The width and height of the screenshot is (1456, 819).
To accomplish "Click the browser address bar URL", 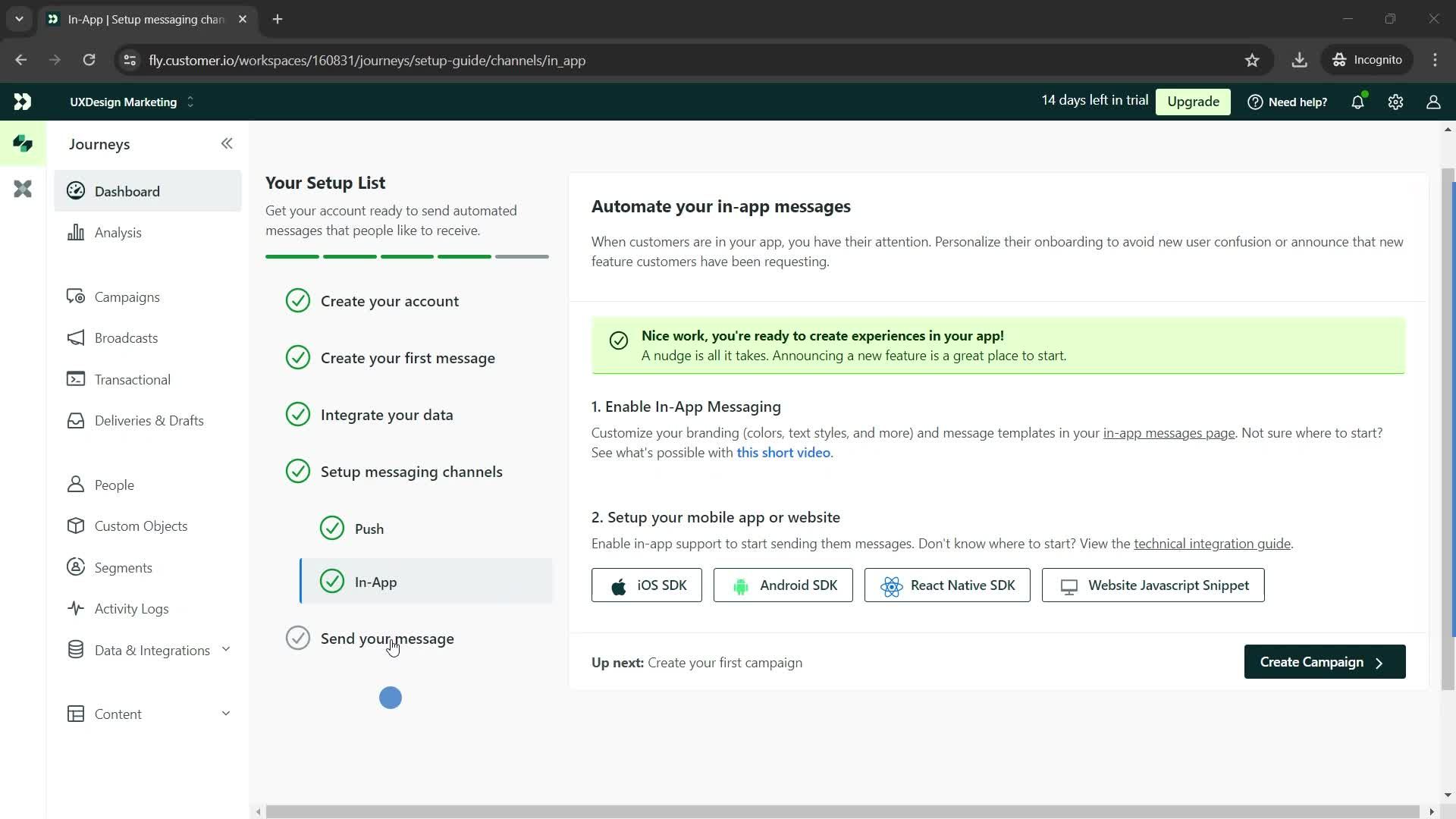I will 367,60.
